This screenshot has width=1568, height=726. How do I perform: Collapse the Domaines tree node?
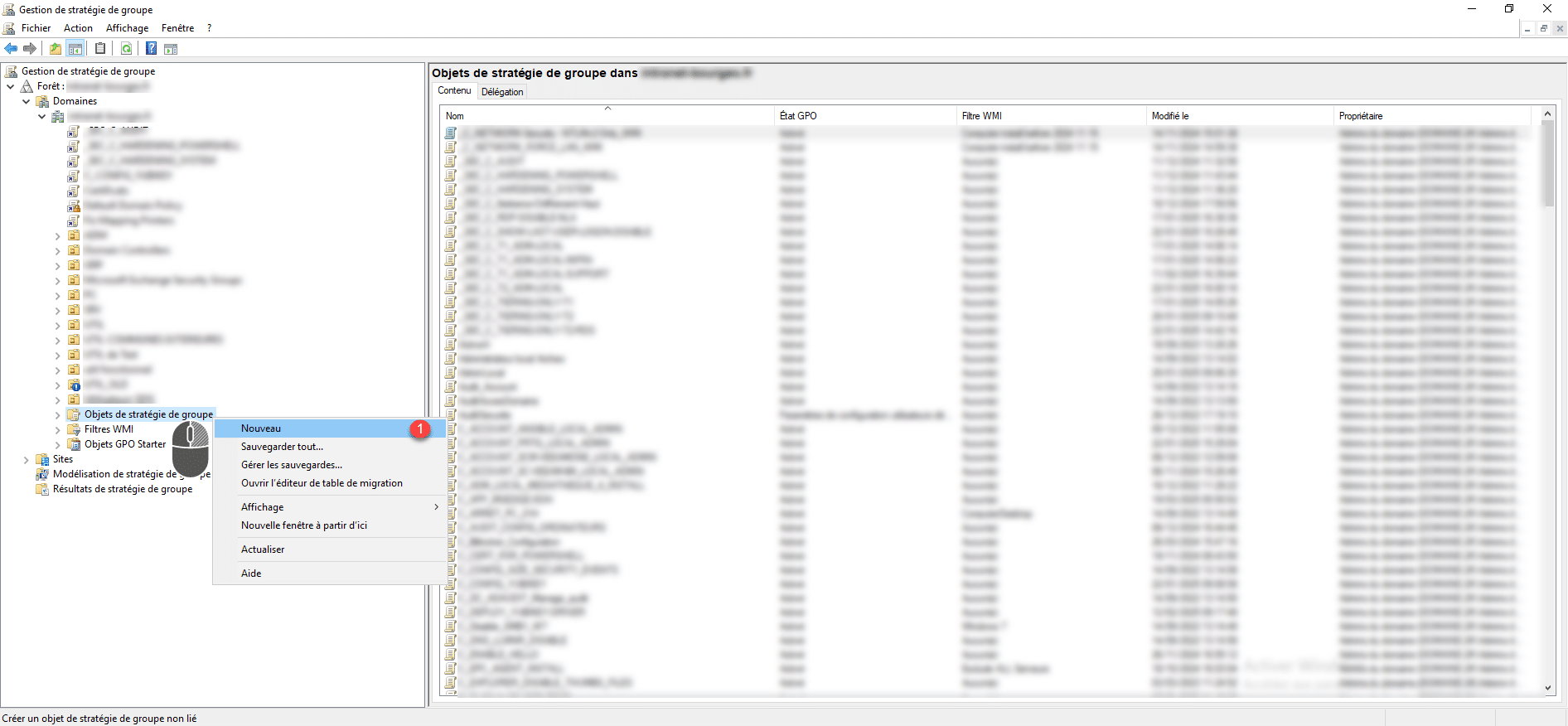pyautogui.click(x=27, y=101)
